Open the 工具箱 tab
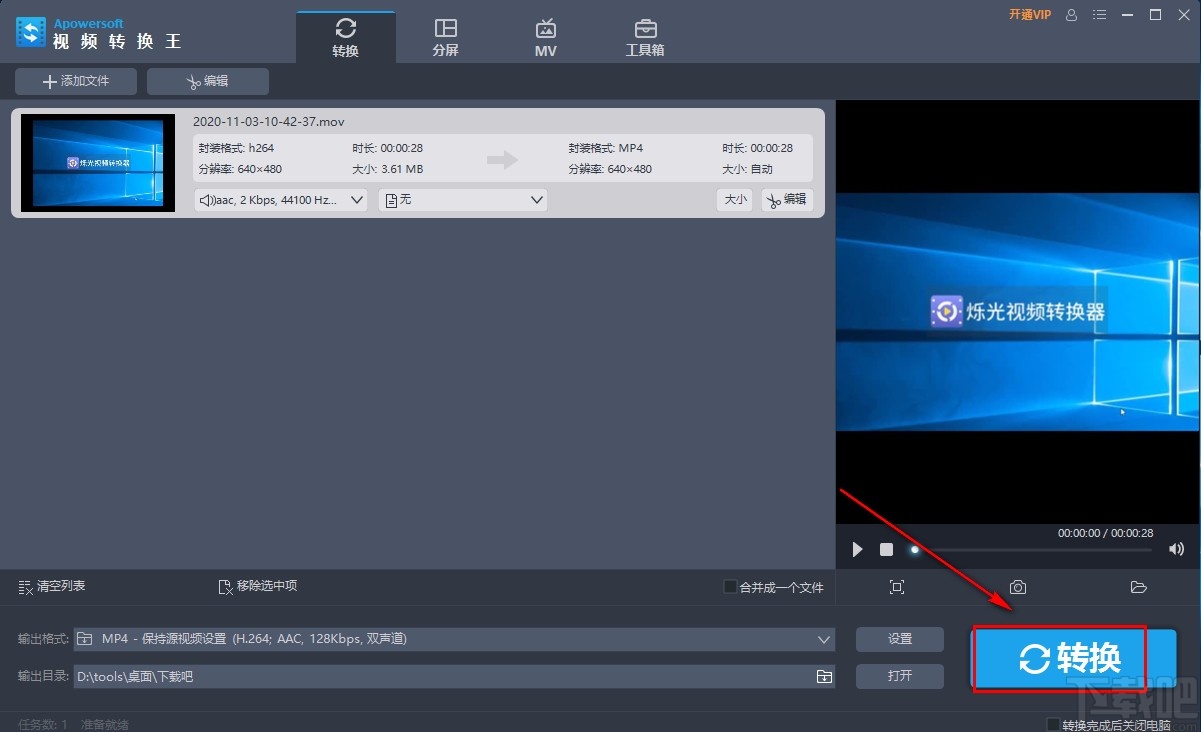 [645, 37]
